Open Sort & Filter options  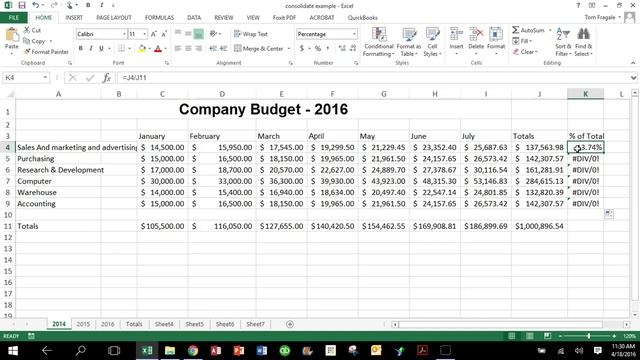[563, 42]
